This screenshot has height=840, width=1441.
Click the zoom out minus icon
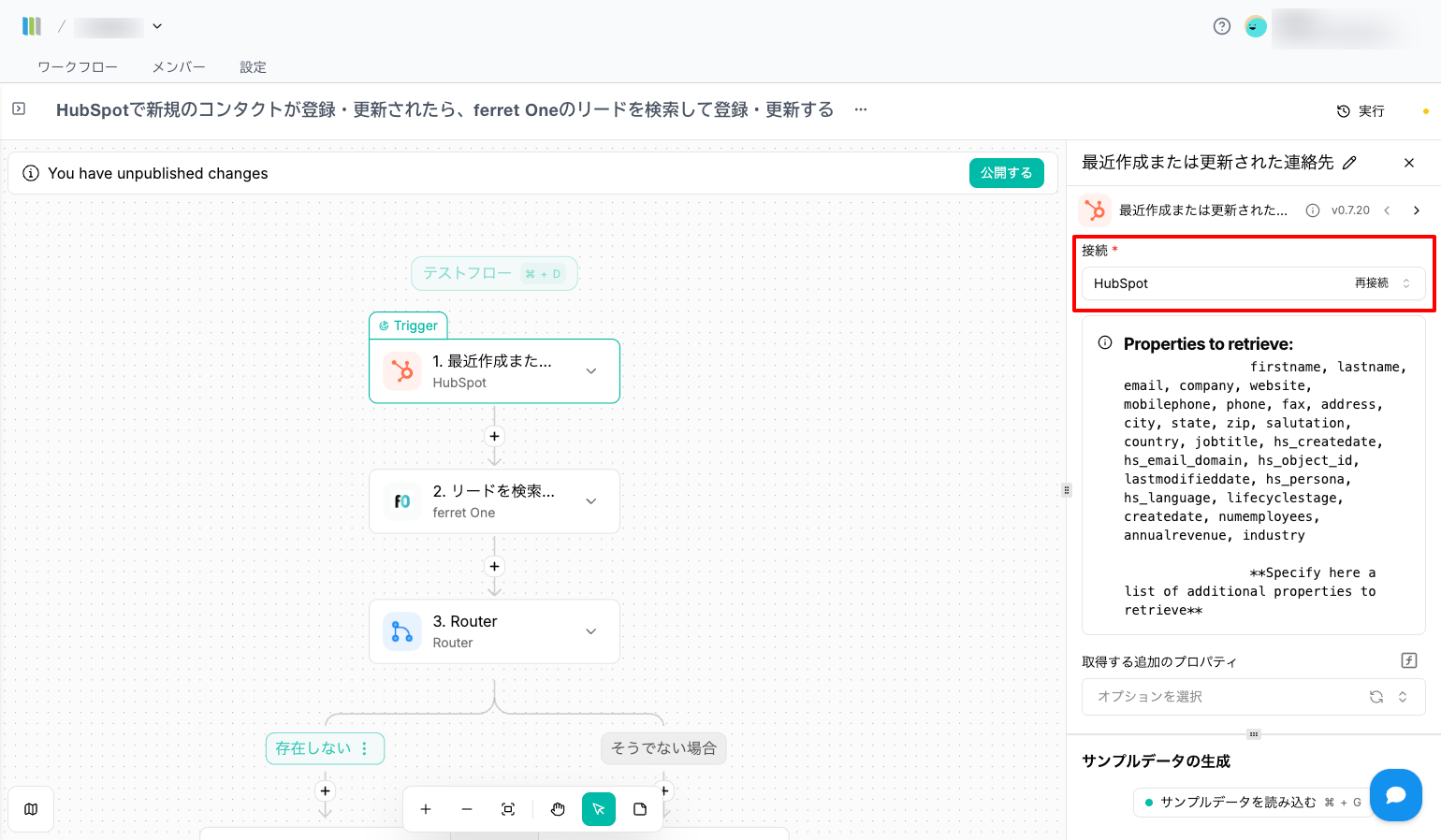467,809
